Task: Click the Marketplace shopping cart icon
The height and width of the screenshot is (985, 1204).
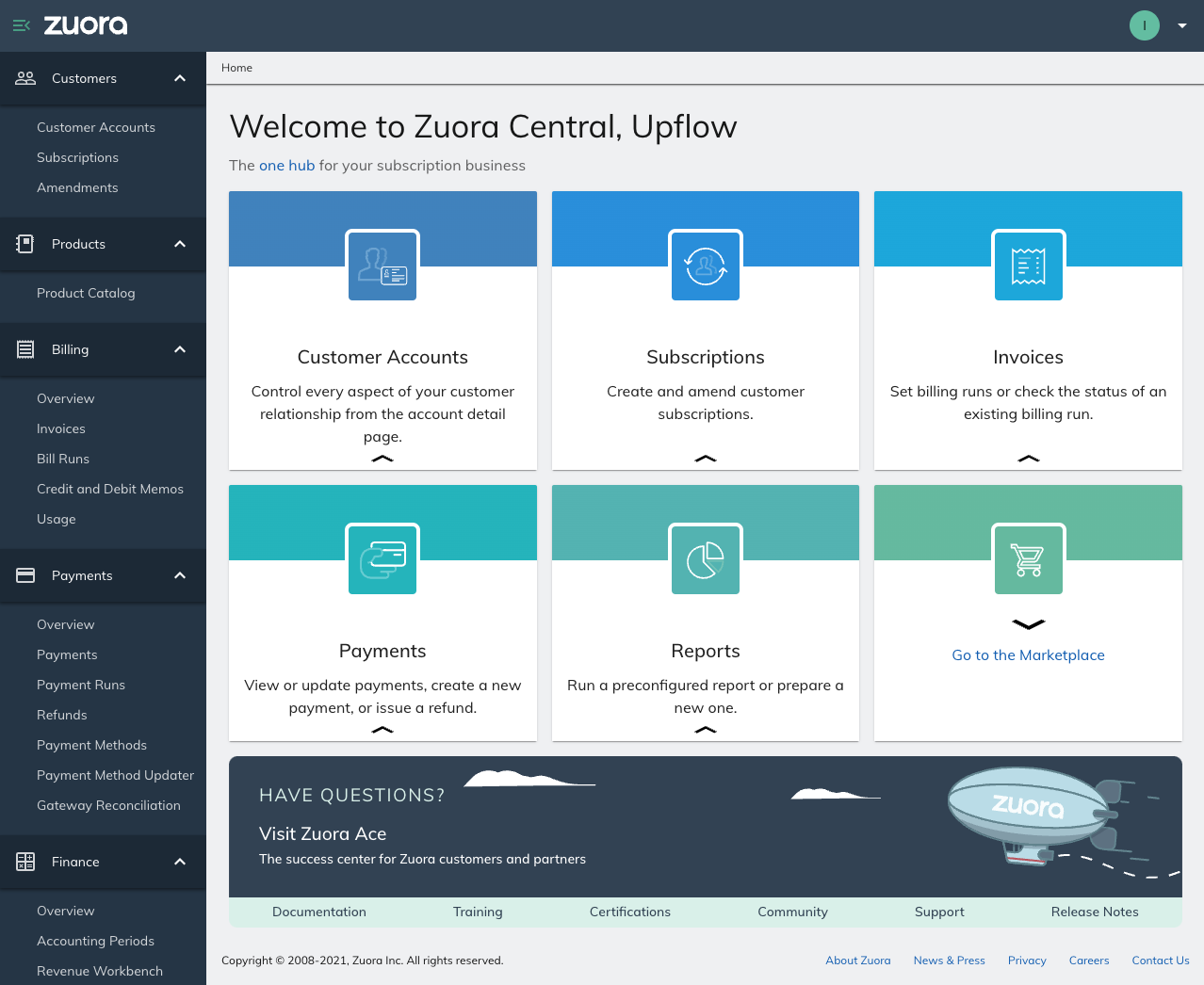Action: tap(1029, 560)
